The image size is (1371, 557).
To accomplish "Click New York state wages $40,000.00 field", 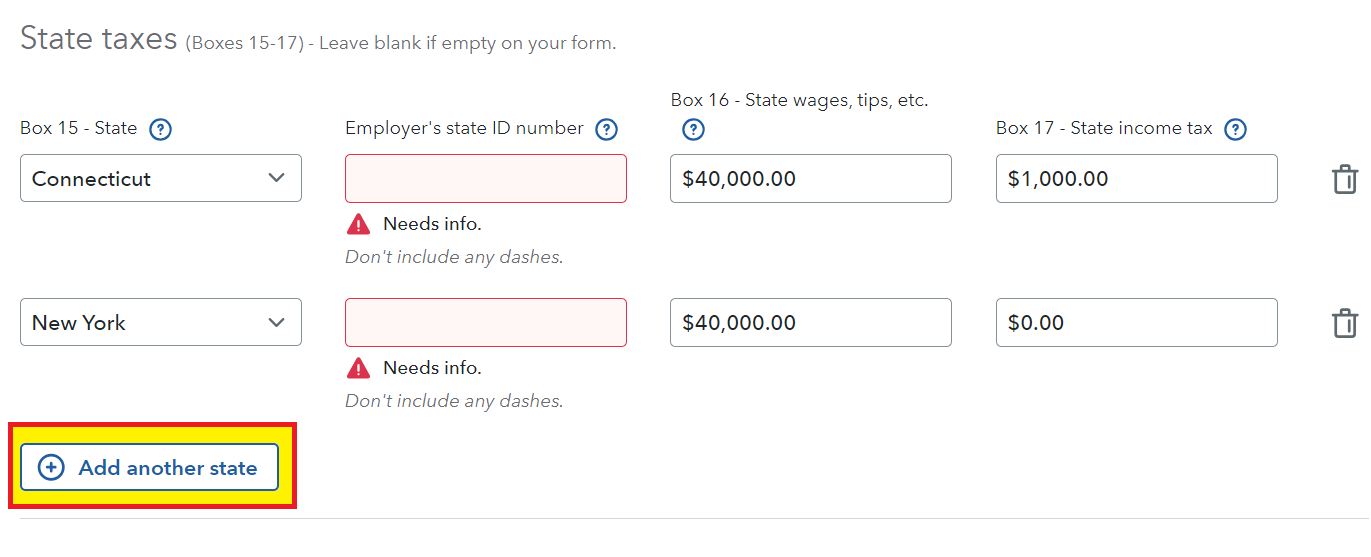I will click(810, 322).
